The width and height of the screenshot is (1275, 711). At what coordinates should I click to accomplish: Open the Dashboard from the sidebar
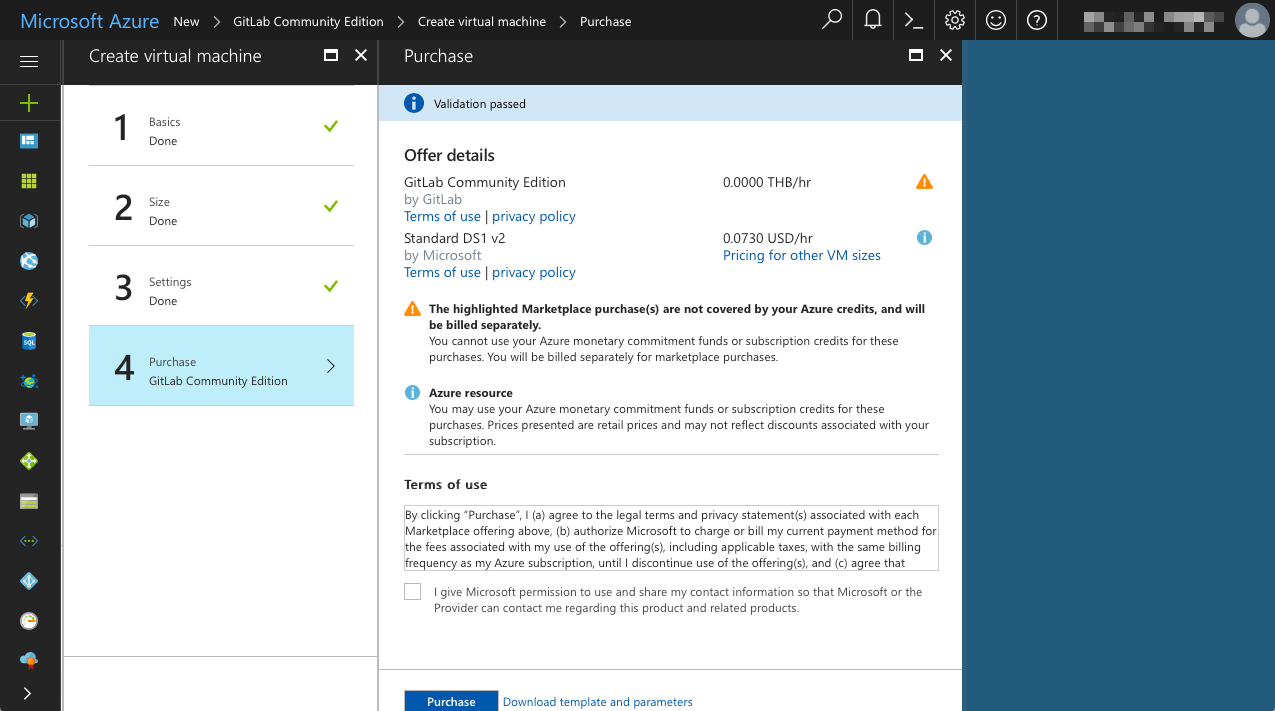pyautogui.click(x=30, y=141)
